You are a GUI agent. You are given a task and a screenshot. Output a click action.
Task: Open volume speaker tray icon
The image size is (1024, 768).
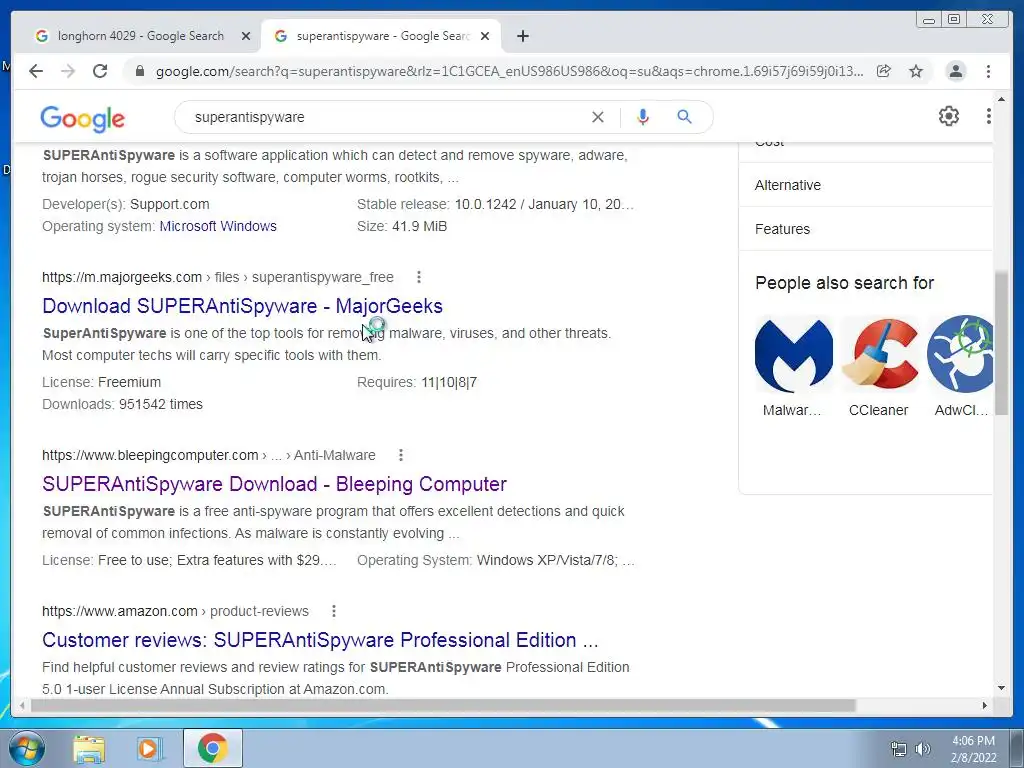923,749
